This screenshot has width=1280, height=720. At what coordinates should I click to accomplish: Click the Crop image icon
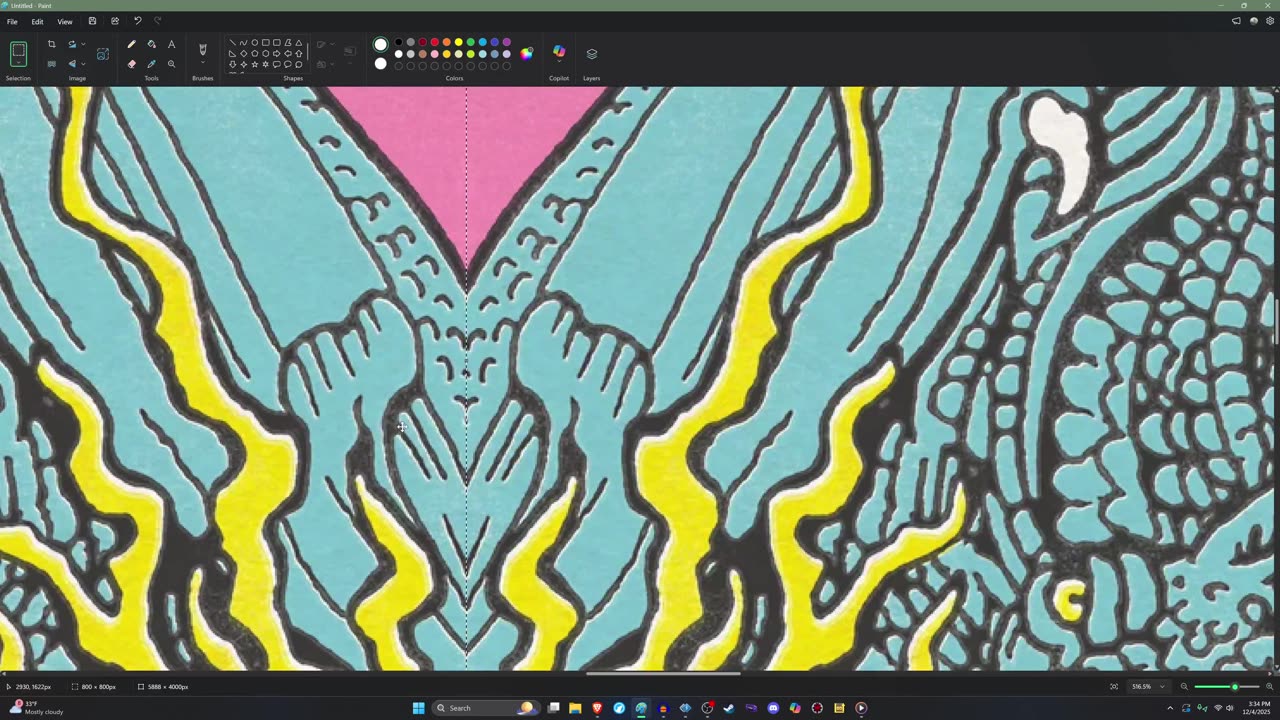[x=52, y=44]
